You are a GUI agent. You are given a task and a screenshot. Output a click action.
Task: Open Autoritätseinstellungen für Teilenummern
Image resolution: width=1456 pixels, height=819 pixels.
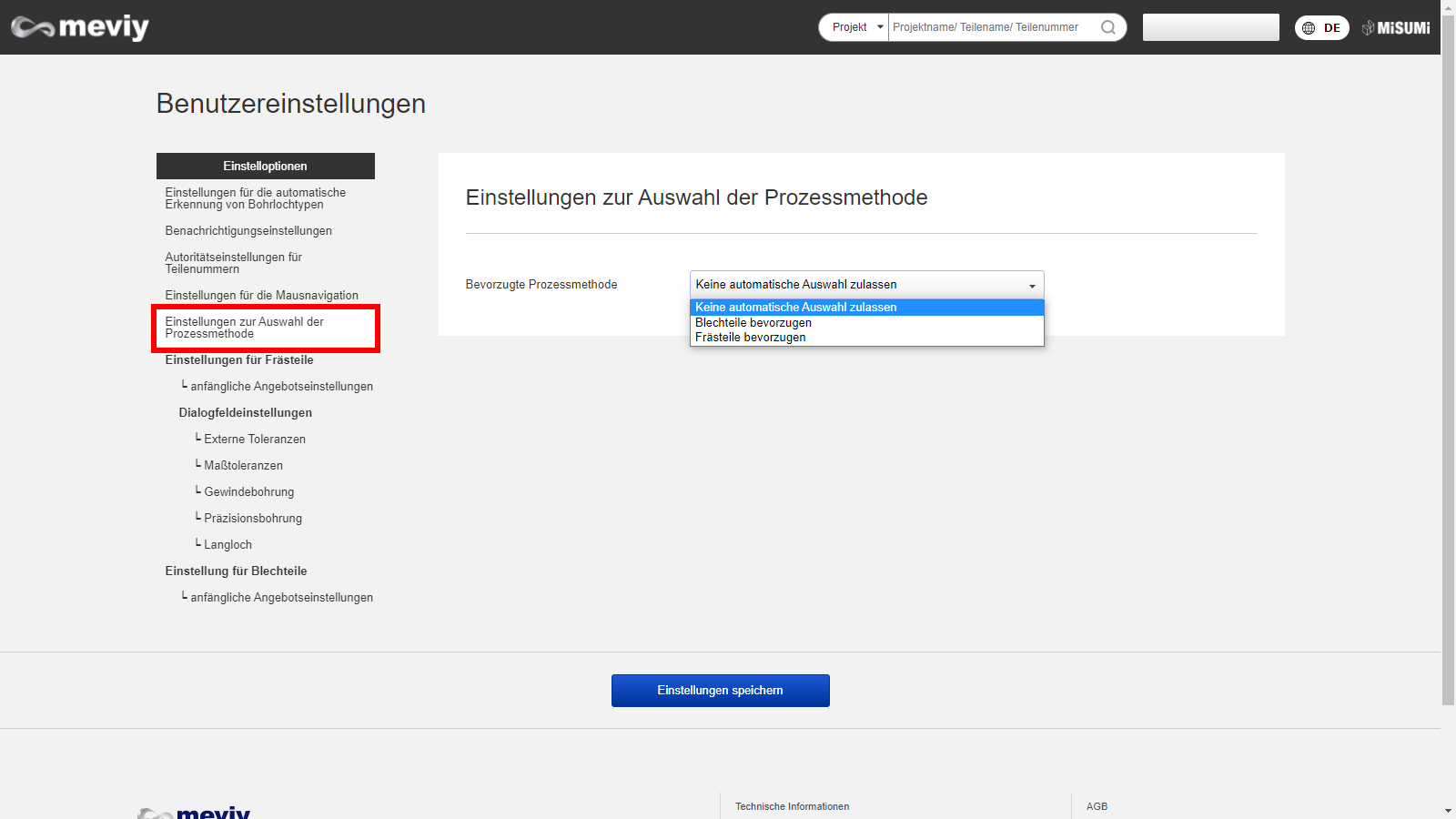[234, 263]
